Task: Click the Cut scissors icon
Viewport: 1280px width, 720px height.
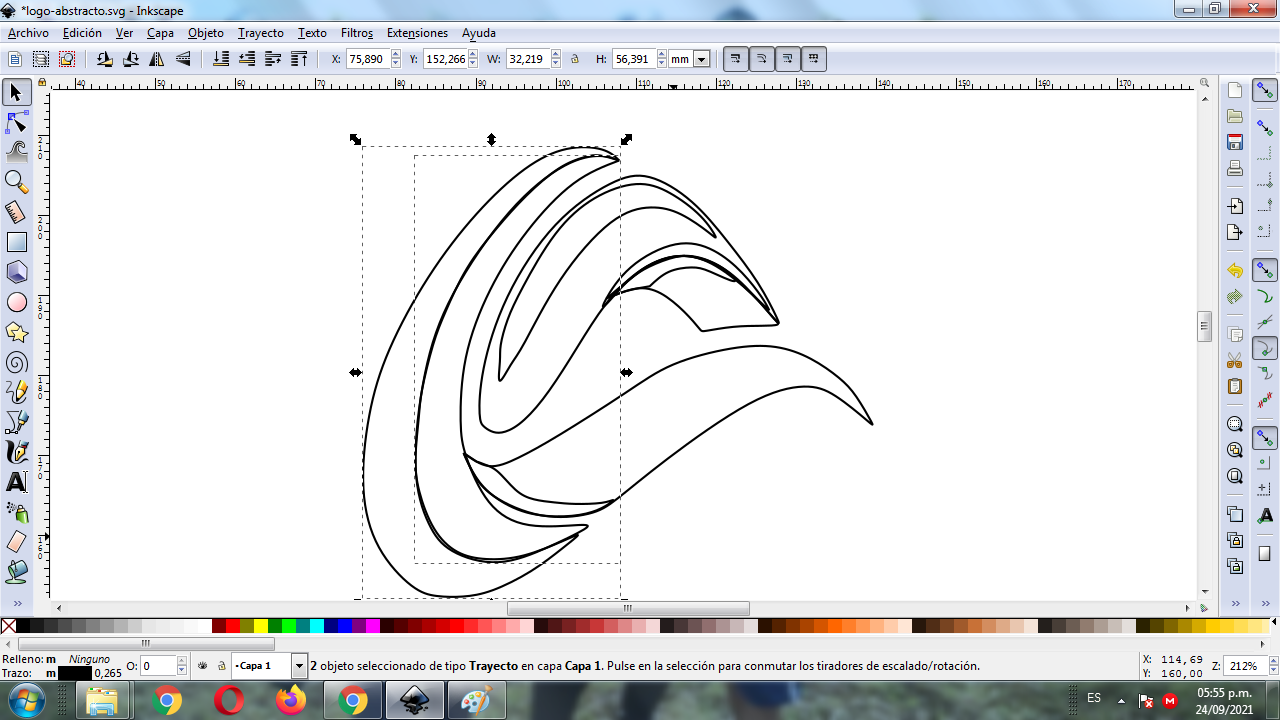Action: click(1235, 360)
